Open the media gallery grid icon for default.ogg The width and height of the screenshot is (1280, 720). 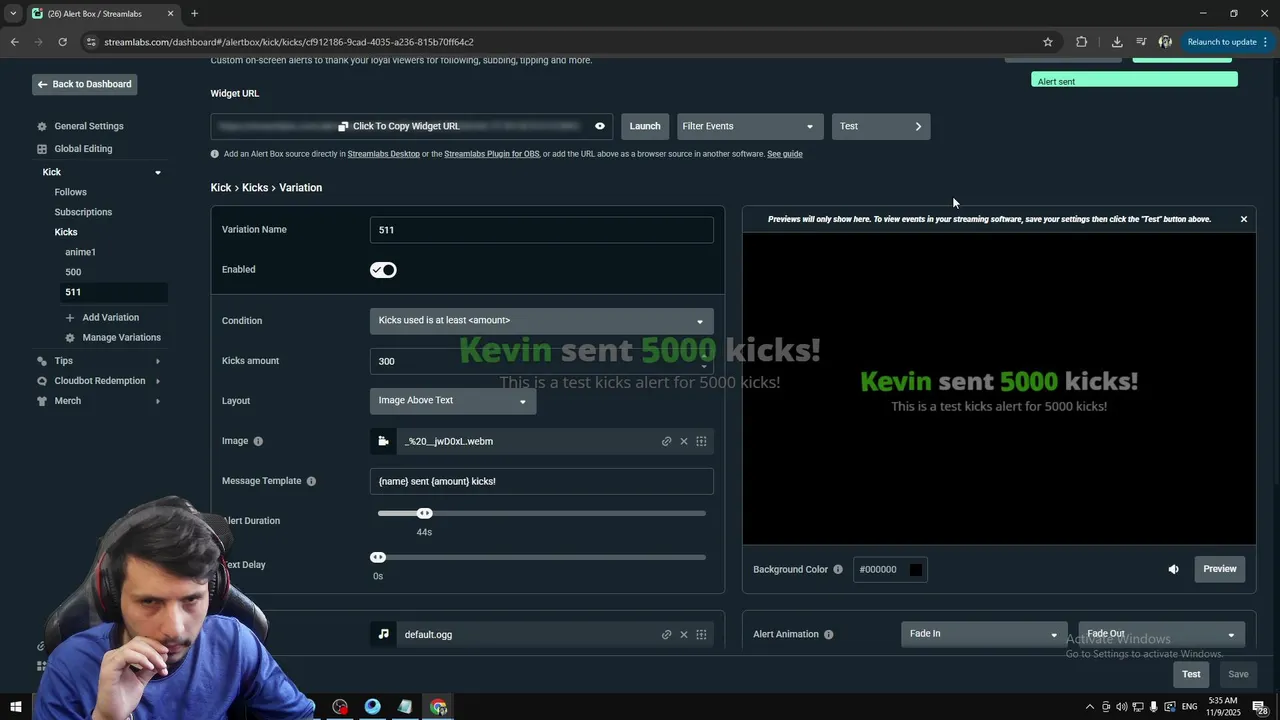(x=701, y=634)
